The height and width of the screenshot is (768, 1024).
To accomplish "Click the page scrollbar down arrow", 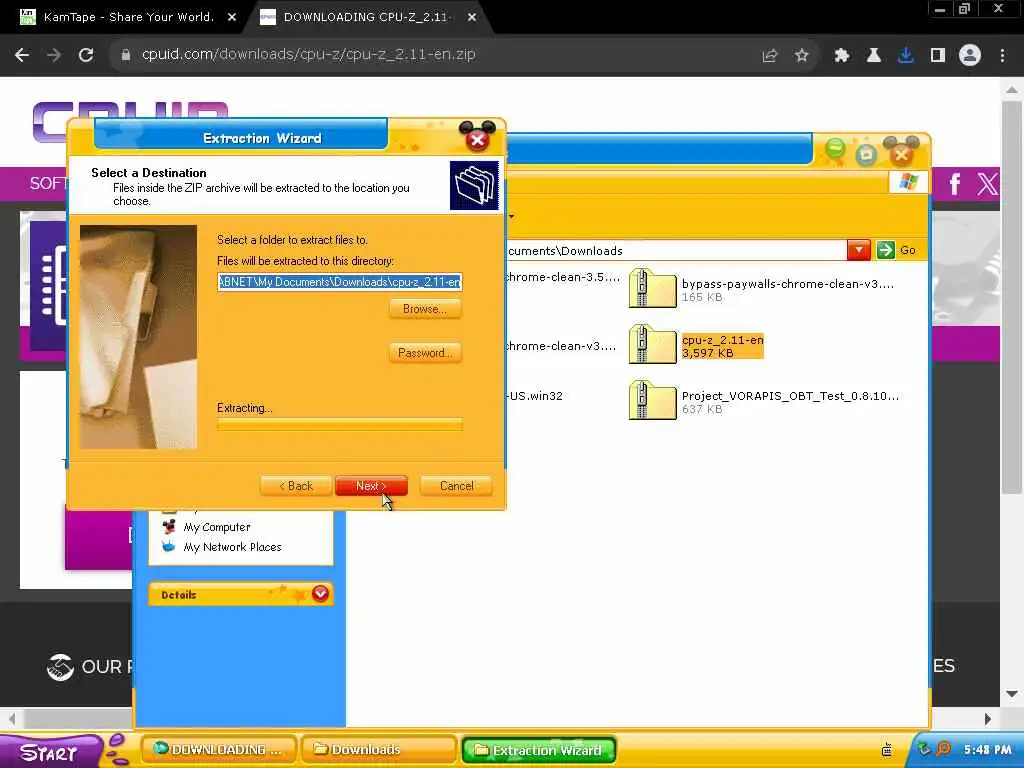I will (x=1012, y=694).
